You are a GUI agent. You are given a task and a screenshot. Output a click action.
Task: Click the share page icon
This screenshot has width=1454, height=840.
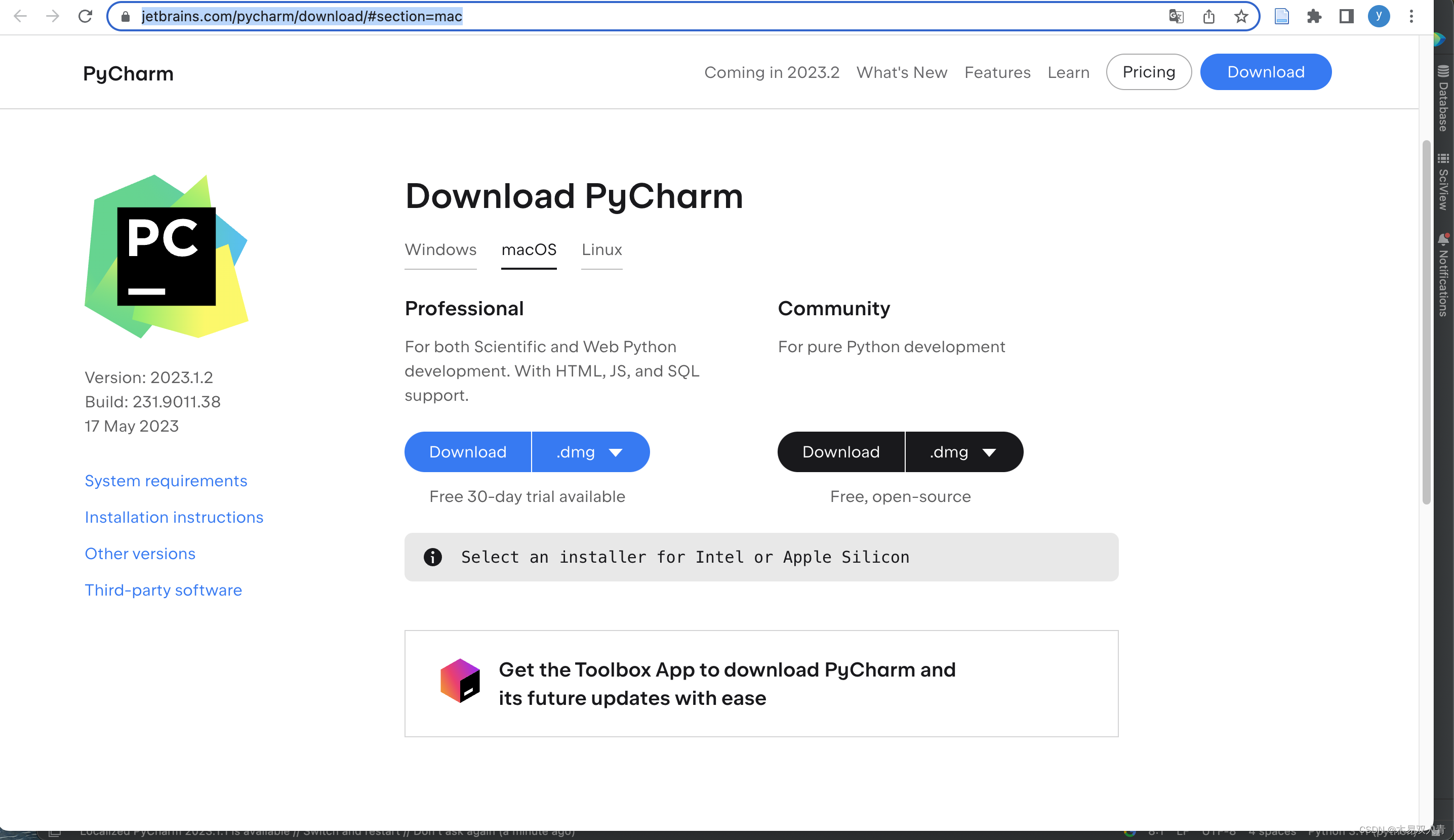click(x=1209, y=16)
